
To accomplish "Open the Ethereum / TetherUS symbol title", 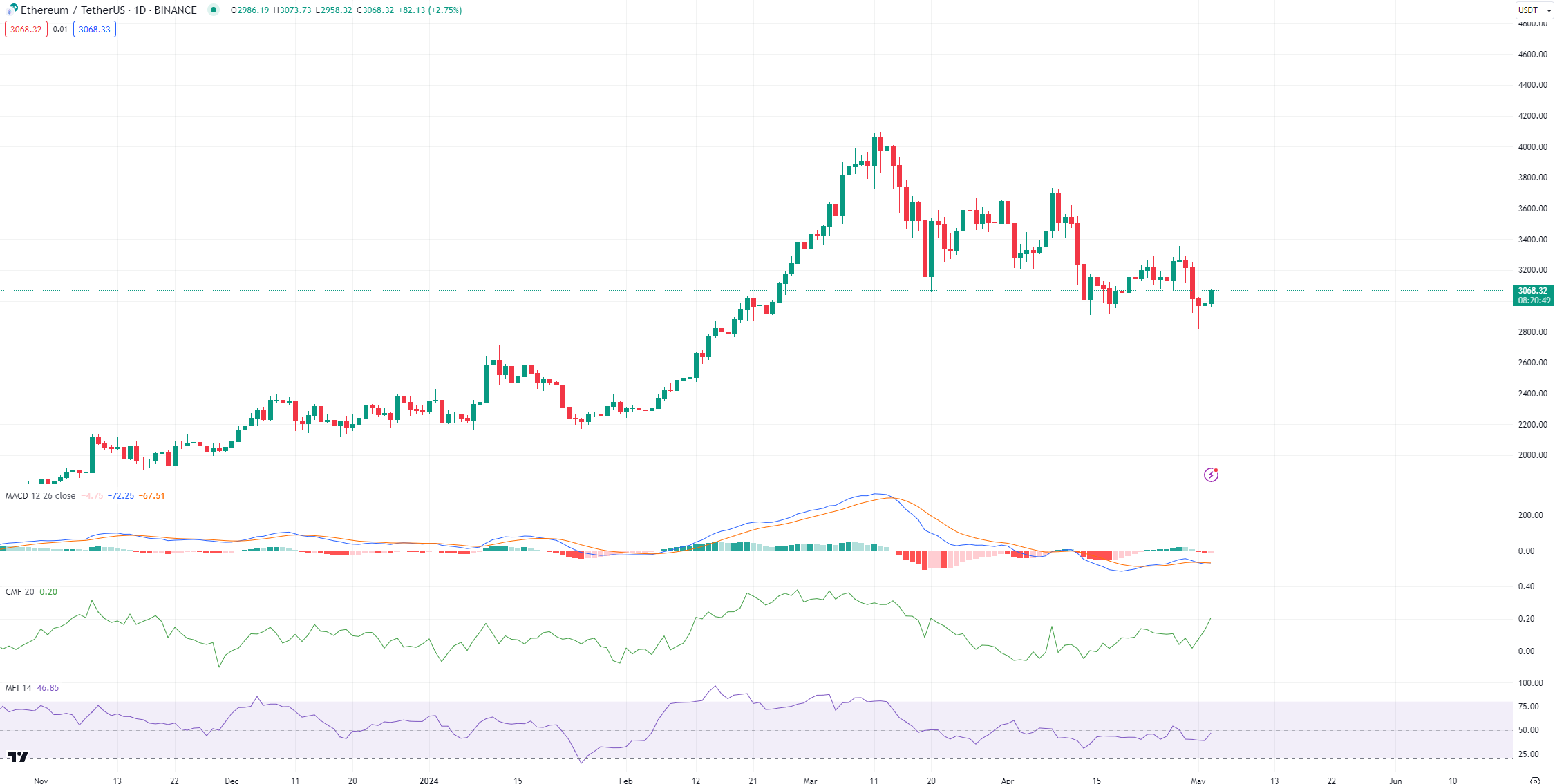I will click(x=109, y=10).
